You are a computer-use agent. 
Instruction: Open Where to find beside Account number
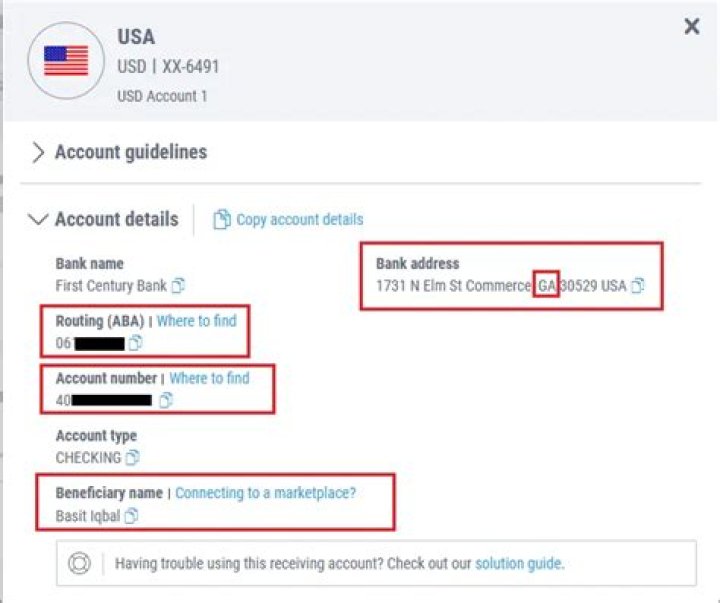[209, 378]
